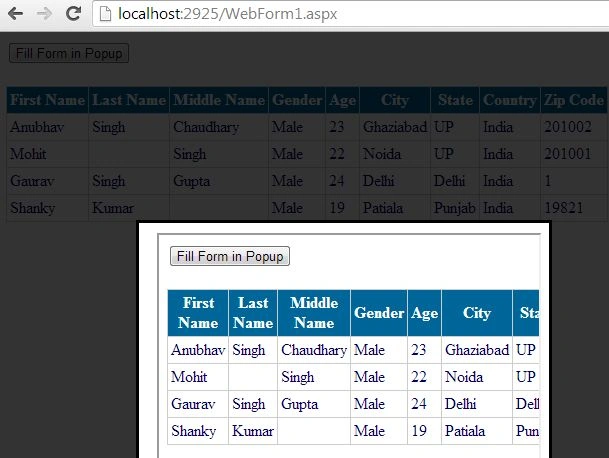609x458 pixels.
Task: Click Gaurav in the popup table
Action: pos(193,404)
